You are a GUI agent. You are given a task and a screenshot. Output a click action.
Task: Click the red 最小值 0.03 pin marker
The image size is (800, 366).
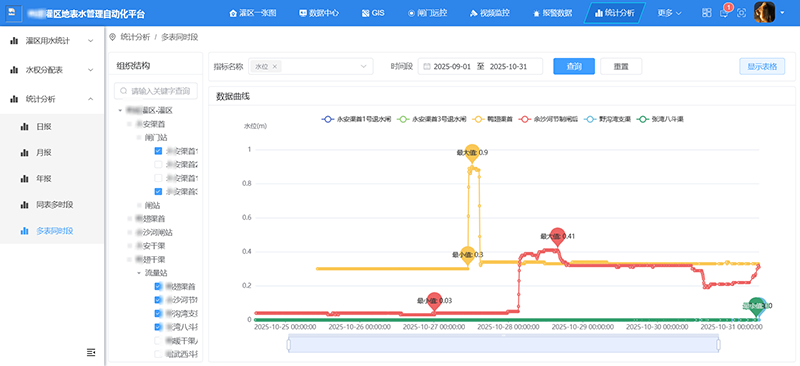coord(434,302)
